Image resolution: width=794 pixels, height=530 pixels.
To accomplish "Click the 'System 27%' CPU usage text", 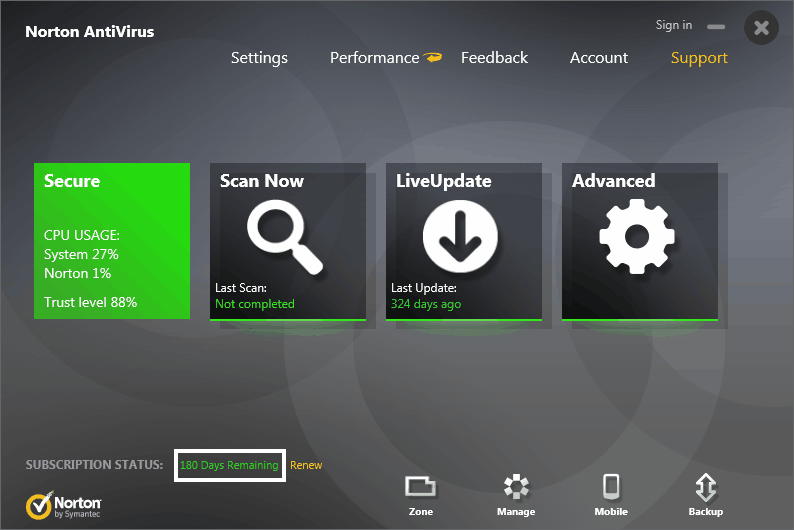I will pos(81,254).
